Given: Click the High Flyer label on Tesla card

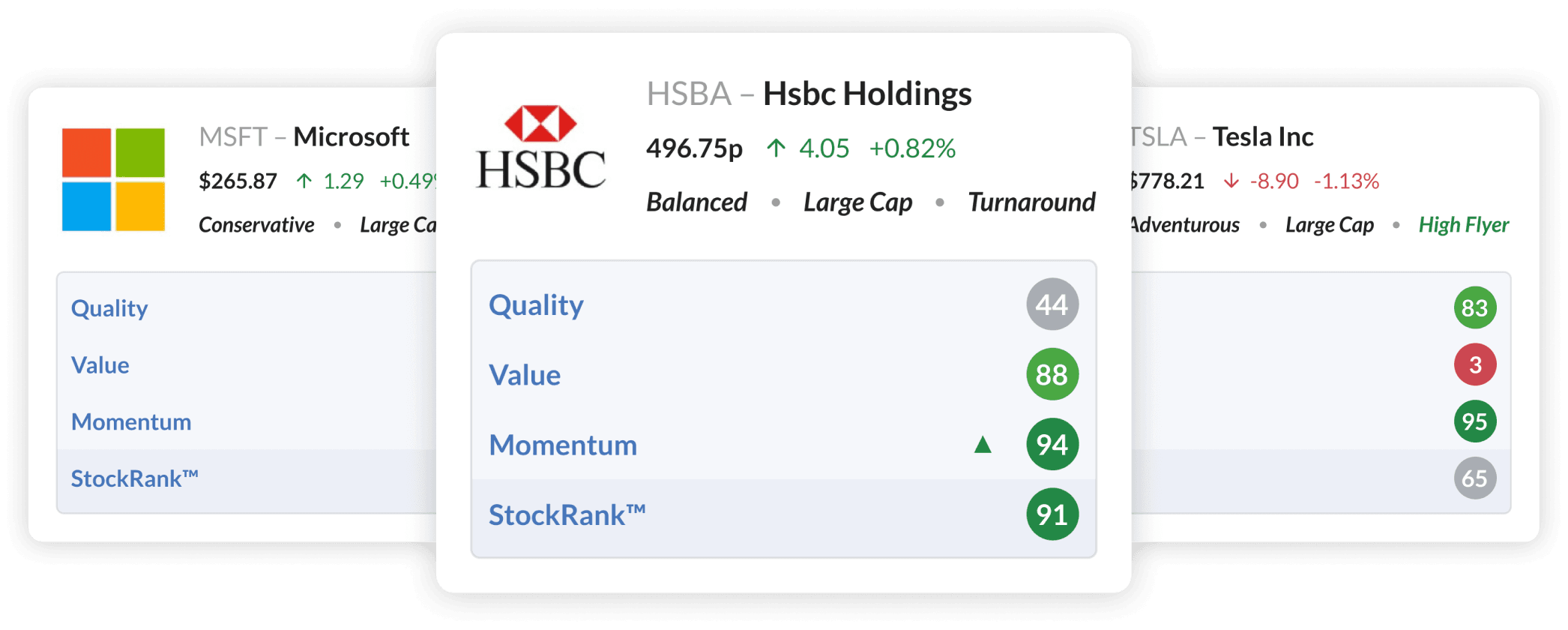Looking at the screenshot, I should (x=1464, y=224).
